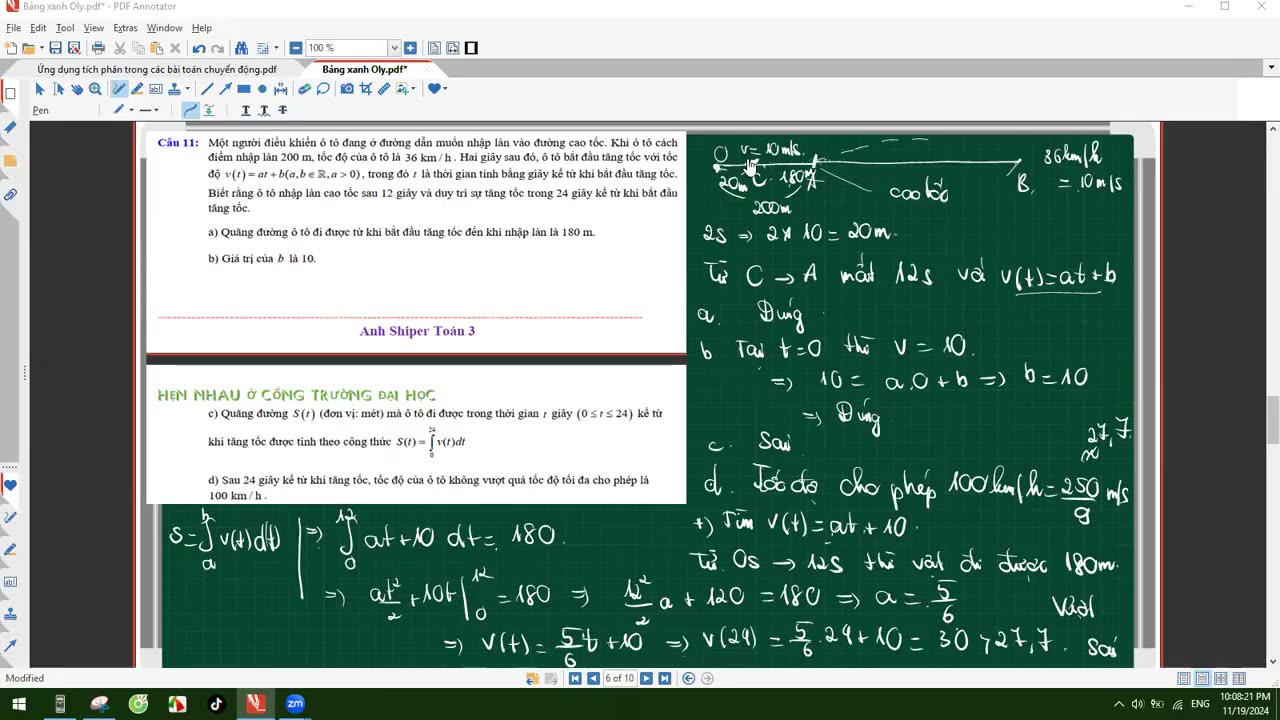This screenshot has height=720, width=1280.
Task: Expand the insert image tool dropdown
Action: (x=413, y=89)
